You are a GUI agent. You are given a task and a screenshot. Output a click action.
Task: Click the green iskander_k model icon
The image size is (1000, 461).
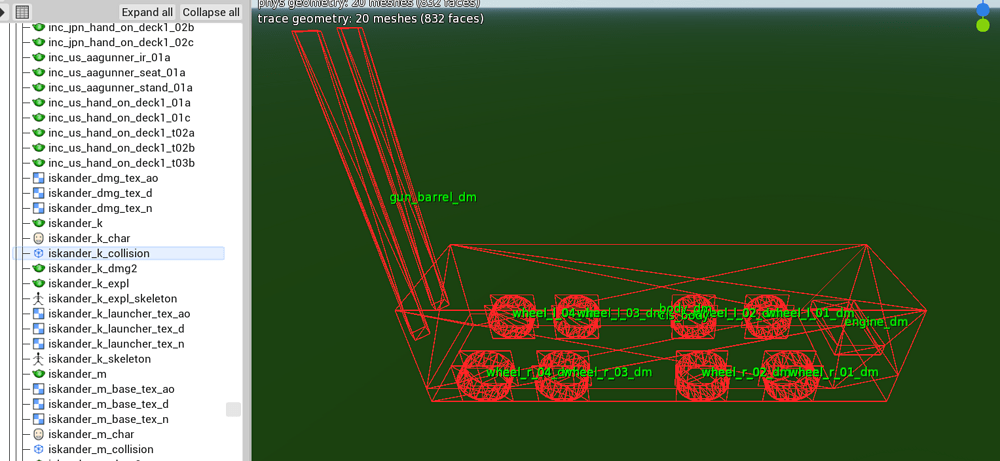38,223
